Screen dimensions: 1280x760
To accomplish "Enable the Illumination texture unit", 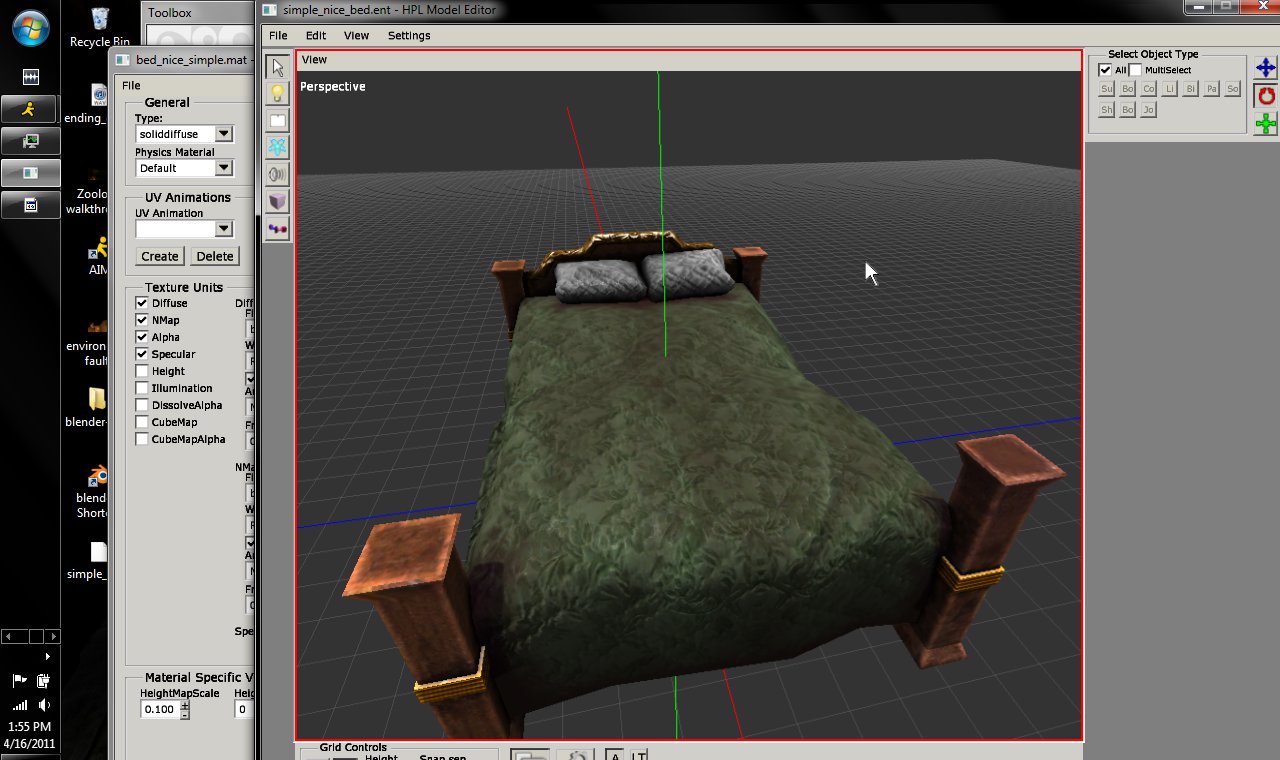I will (142, 388).
